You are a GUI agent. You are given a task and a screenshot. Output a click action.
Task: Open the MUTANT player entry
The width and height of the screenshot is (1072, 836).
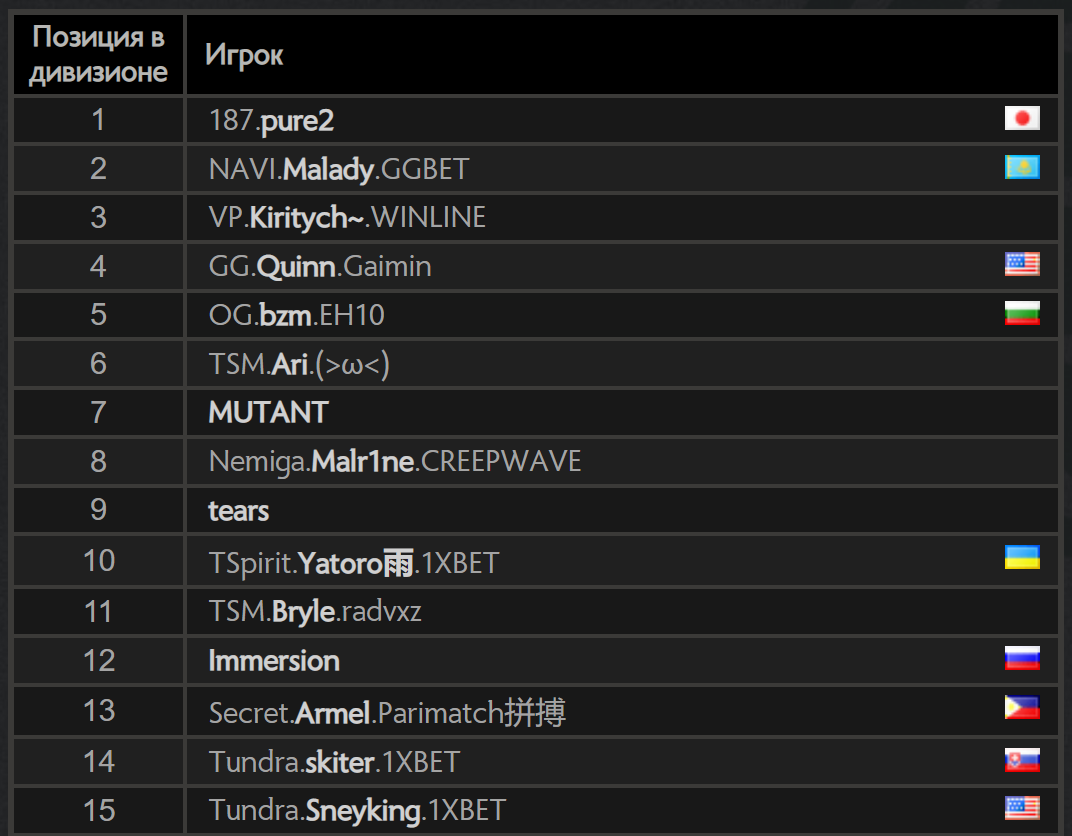269,413
